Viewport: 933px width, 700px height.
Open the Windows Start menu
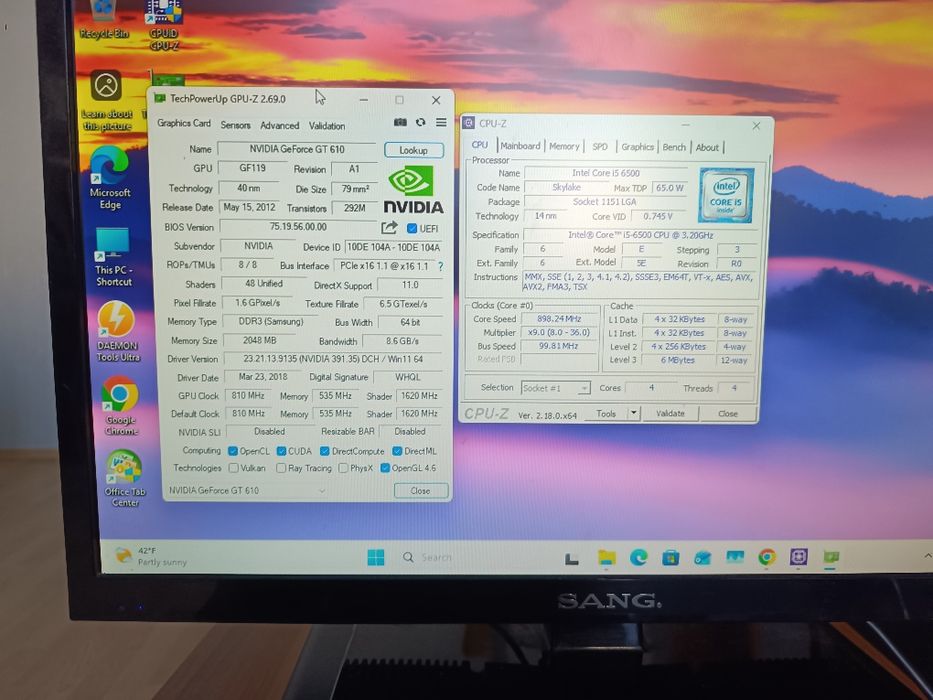376,558
